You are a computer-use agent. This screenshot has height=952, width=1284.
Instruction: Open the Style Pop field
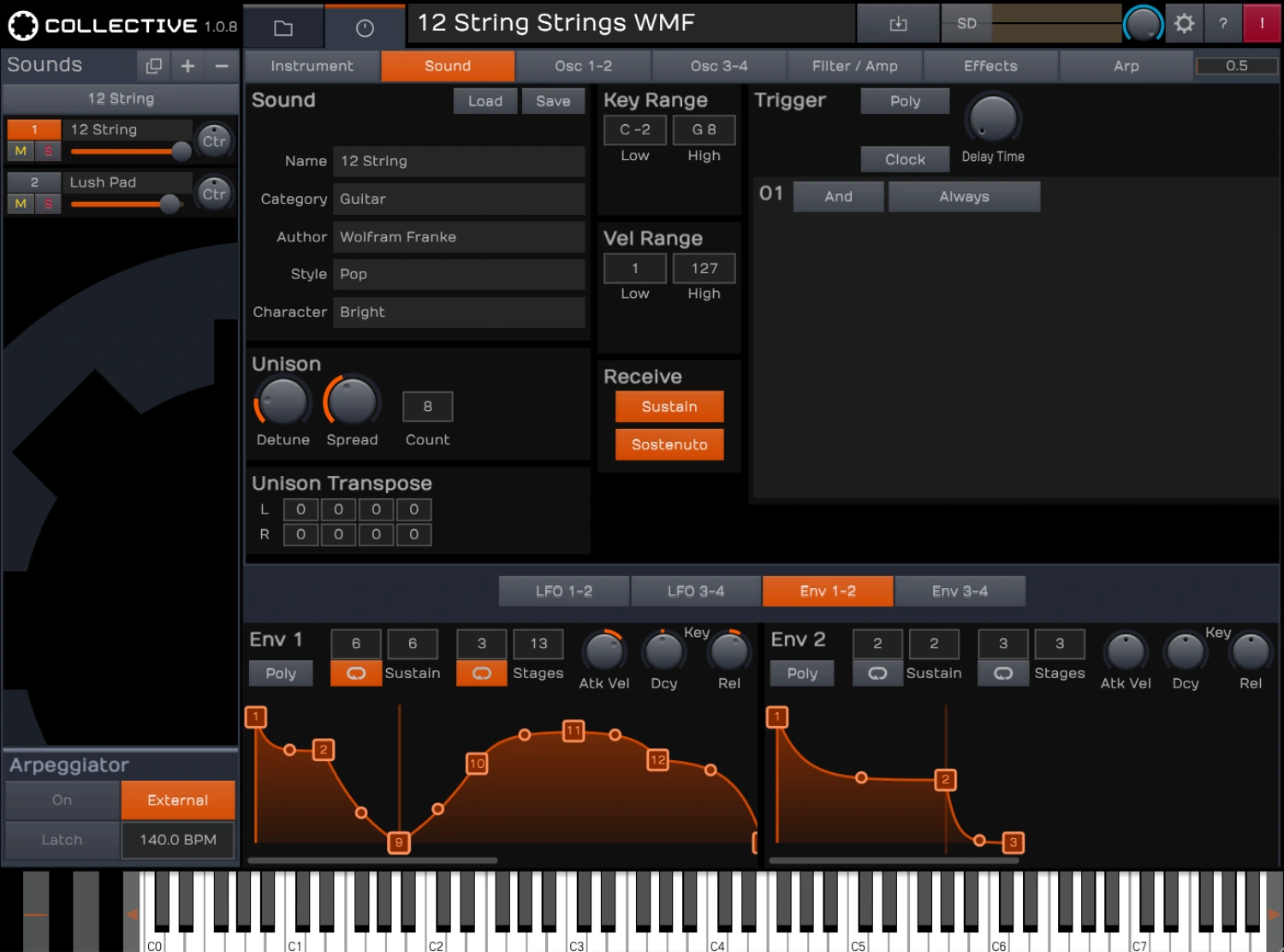459,274
